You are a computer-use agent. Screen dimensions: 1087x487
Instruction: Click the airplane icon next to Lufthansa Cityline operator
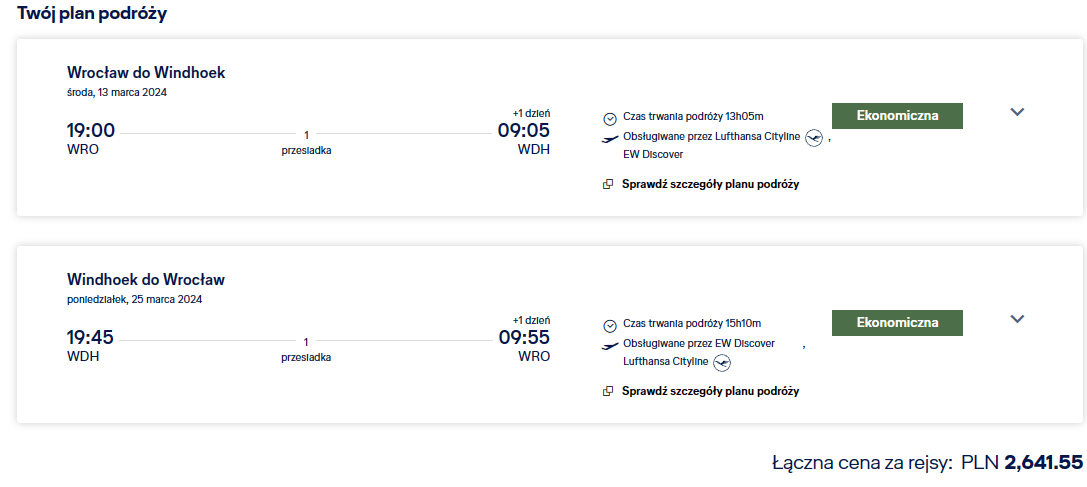click(x=610, y=139)
